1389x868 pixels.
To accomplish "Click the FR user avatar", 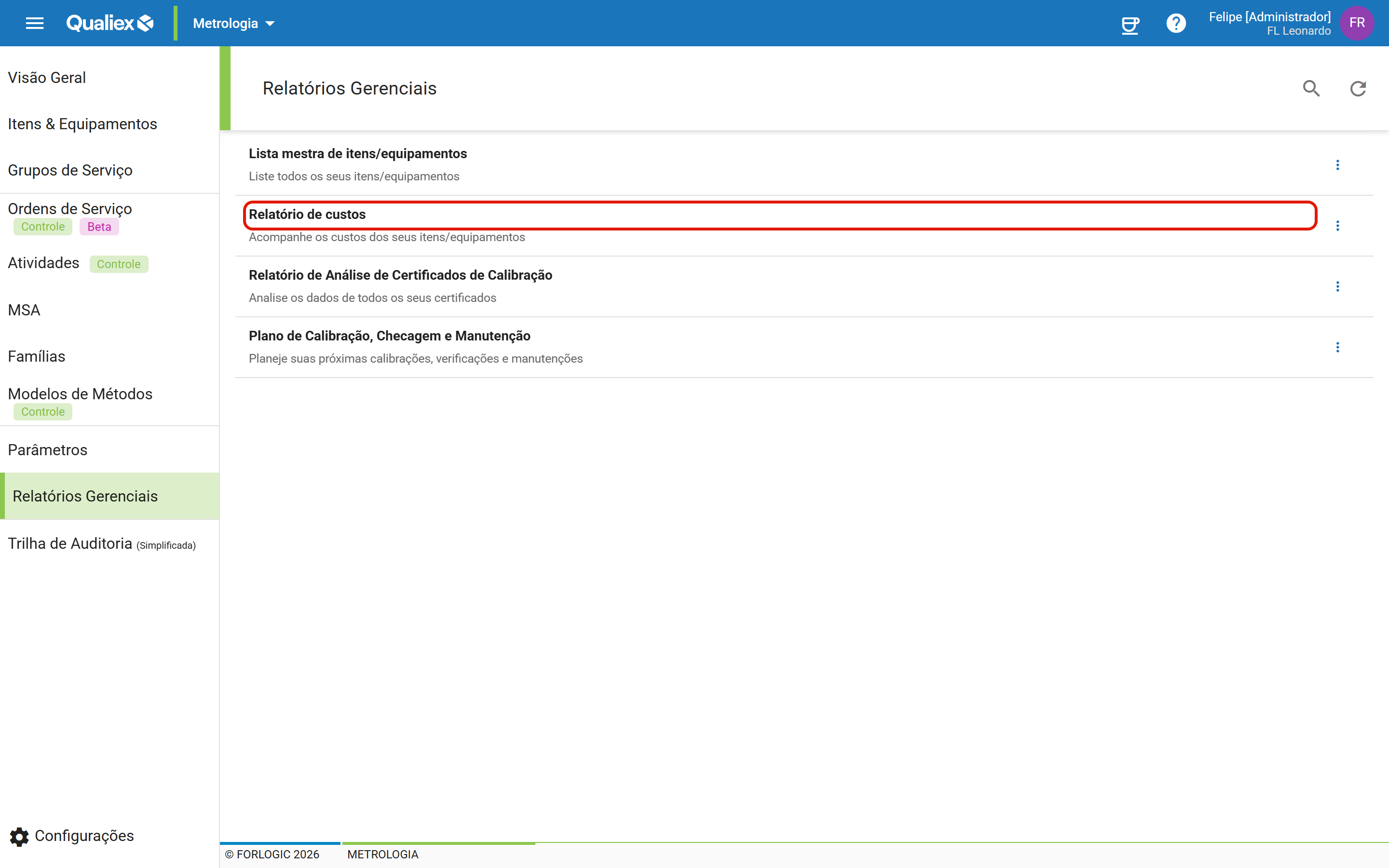I will click(x=1357, y=23).
